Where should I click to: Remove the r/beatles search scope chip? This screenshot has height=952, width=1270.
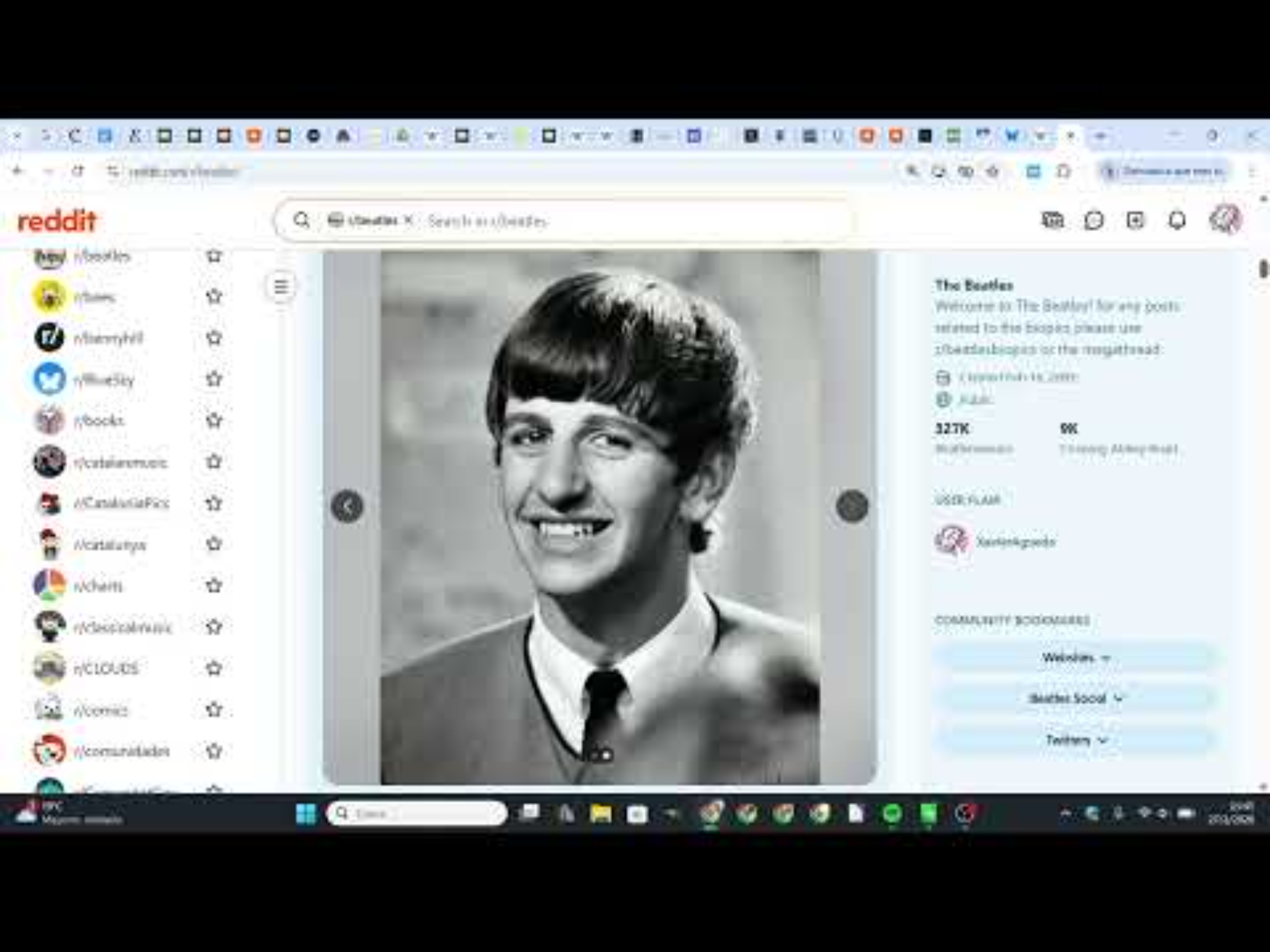pos(408,220)
